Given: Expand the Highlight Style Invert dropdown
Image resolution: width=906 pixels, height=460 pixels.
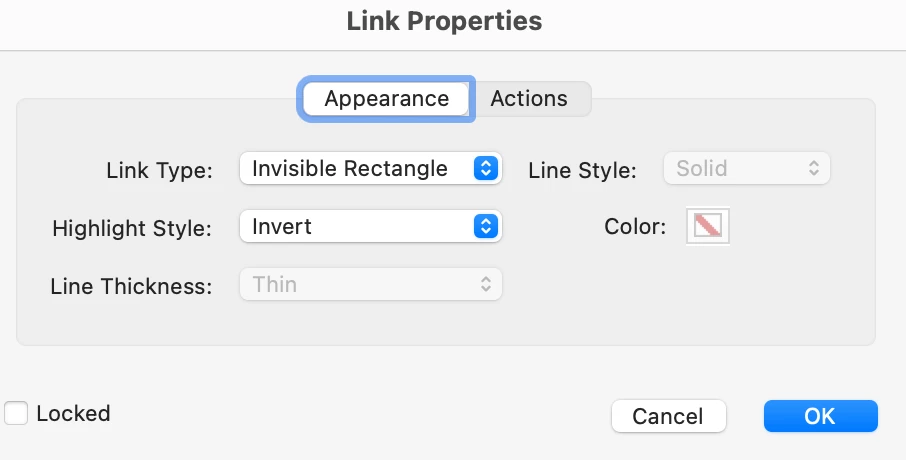Looking at the screenshot, I should tap(359, 227).
